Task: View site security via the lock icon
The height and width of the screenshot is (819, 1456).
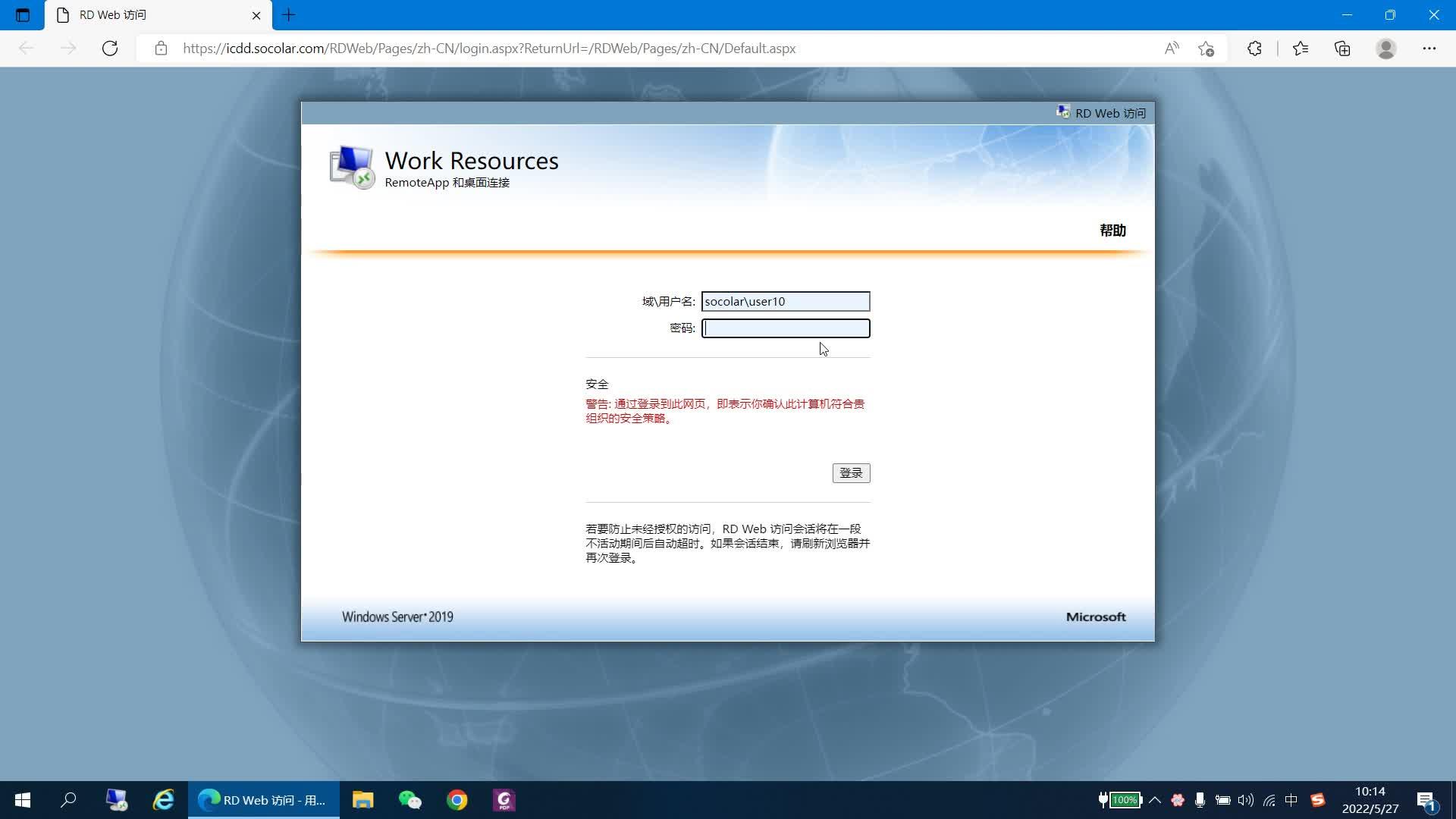Action: 161,48
